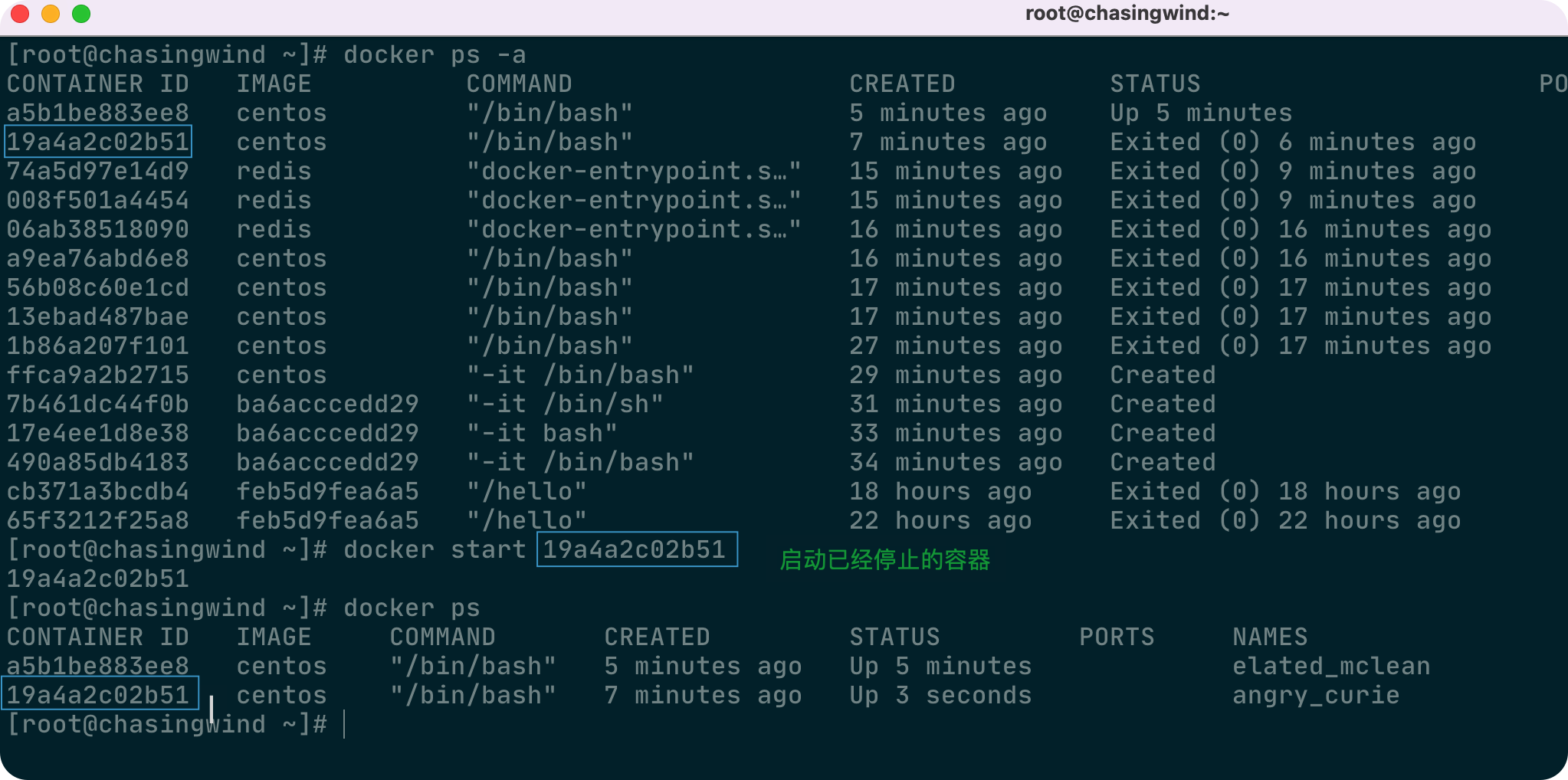
Task: Click "feb5d9fea6a5" image in row 65f3212f25a8
Action: [327, 520]
